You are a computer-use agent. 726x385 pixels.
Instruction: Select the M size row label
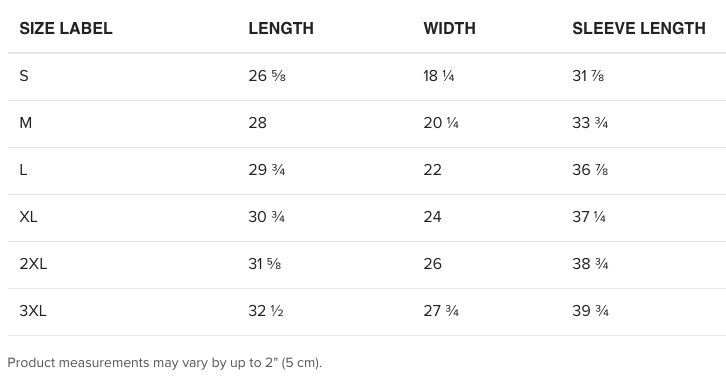25,123
